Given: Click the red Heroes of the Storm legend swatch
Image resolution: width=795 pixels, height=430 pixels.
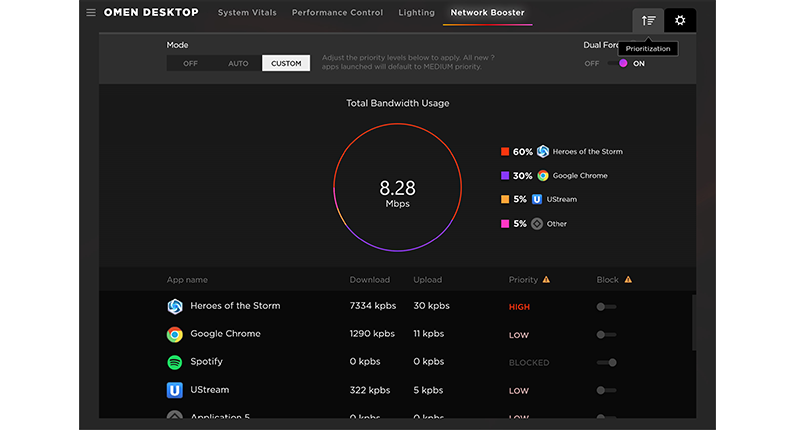Looking at the screenshot, I should 505,152.
